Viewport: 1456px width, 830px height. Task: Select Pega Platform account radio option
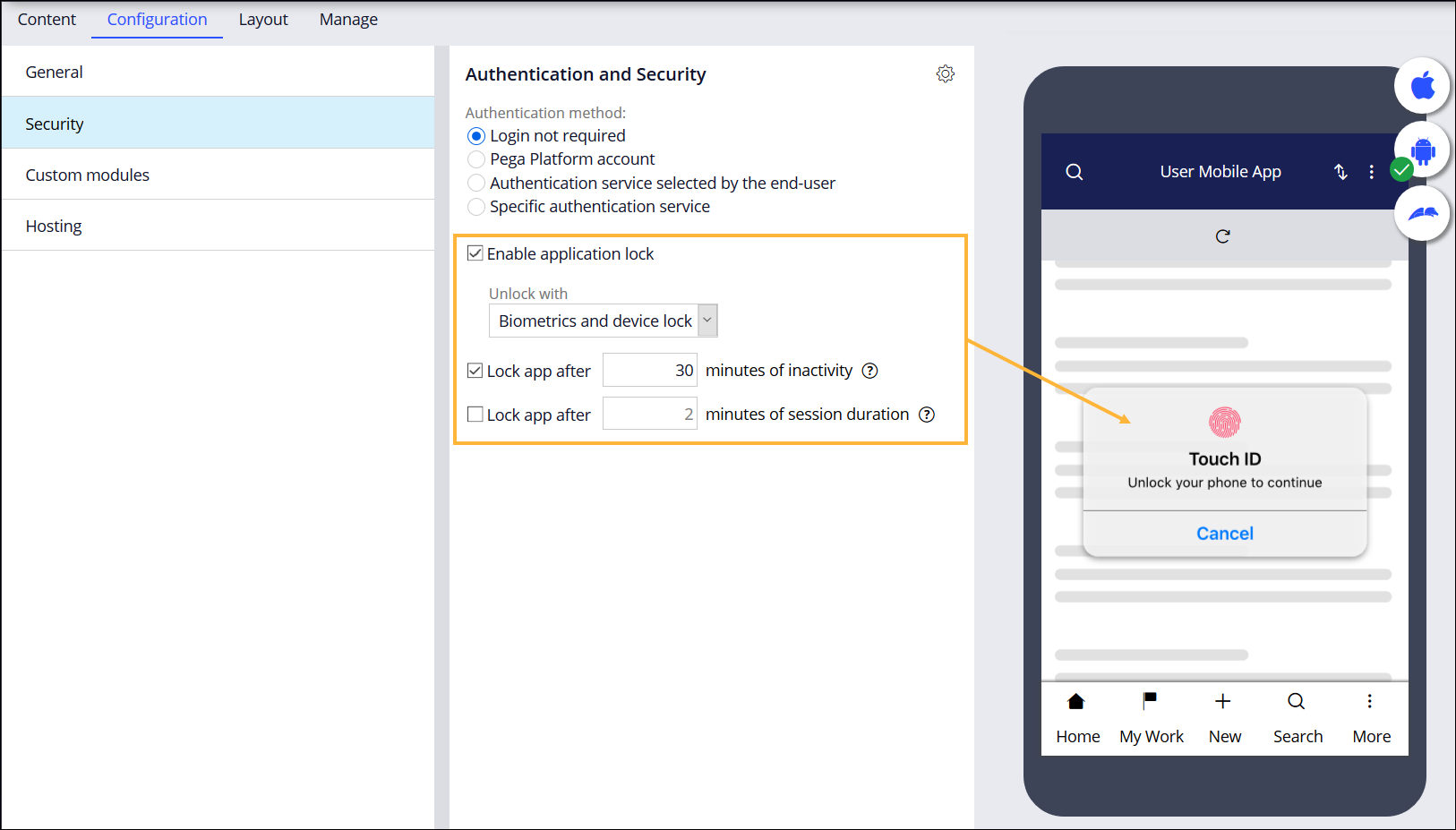click(x=476, y=159)
